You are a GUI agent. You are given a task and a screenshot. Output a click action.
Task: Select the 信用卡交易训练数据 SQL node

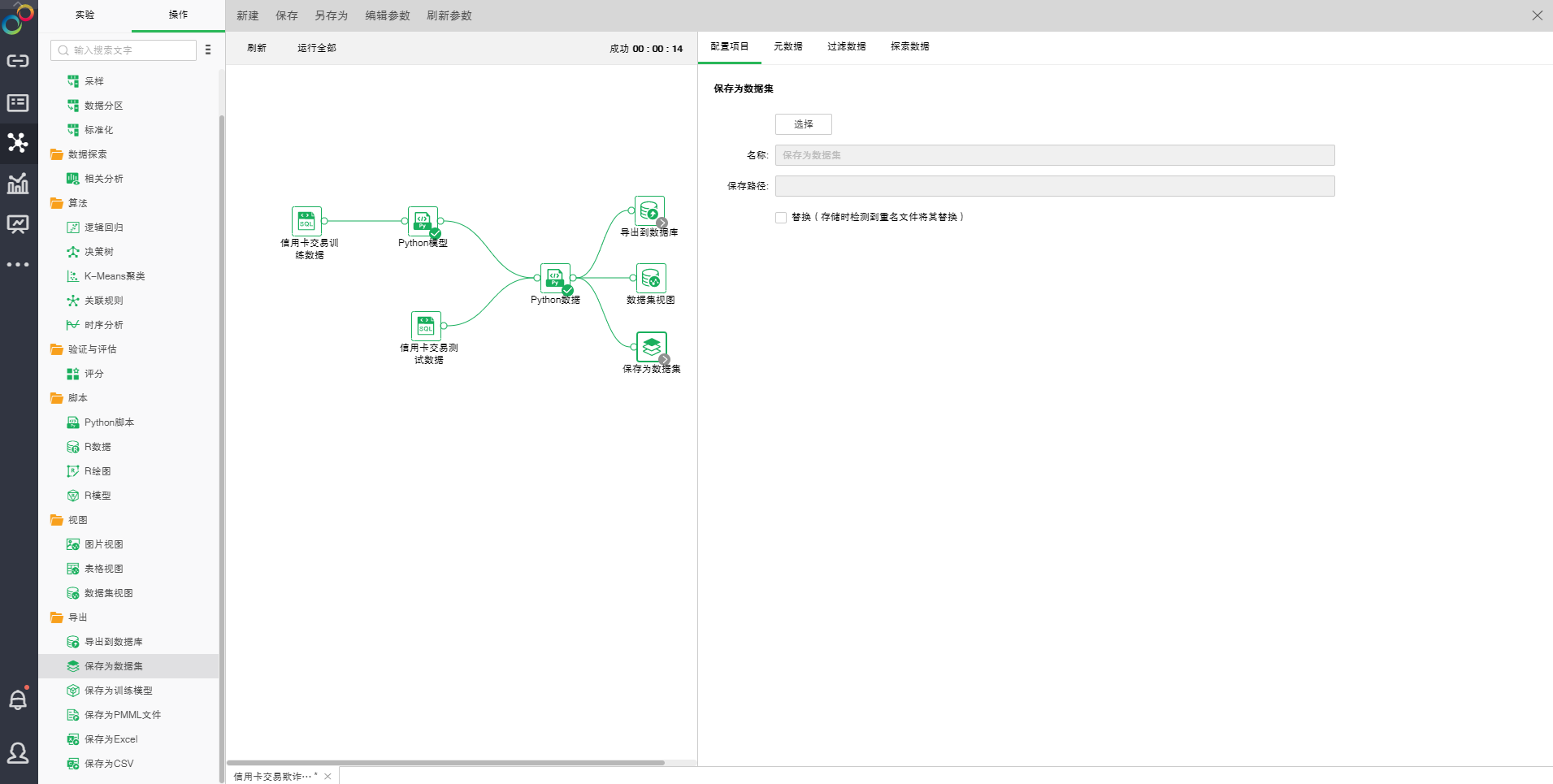pyautogui.click(x=306, y=221)
